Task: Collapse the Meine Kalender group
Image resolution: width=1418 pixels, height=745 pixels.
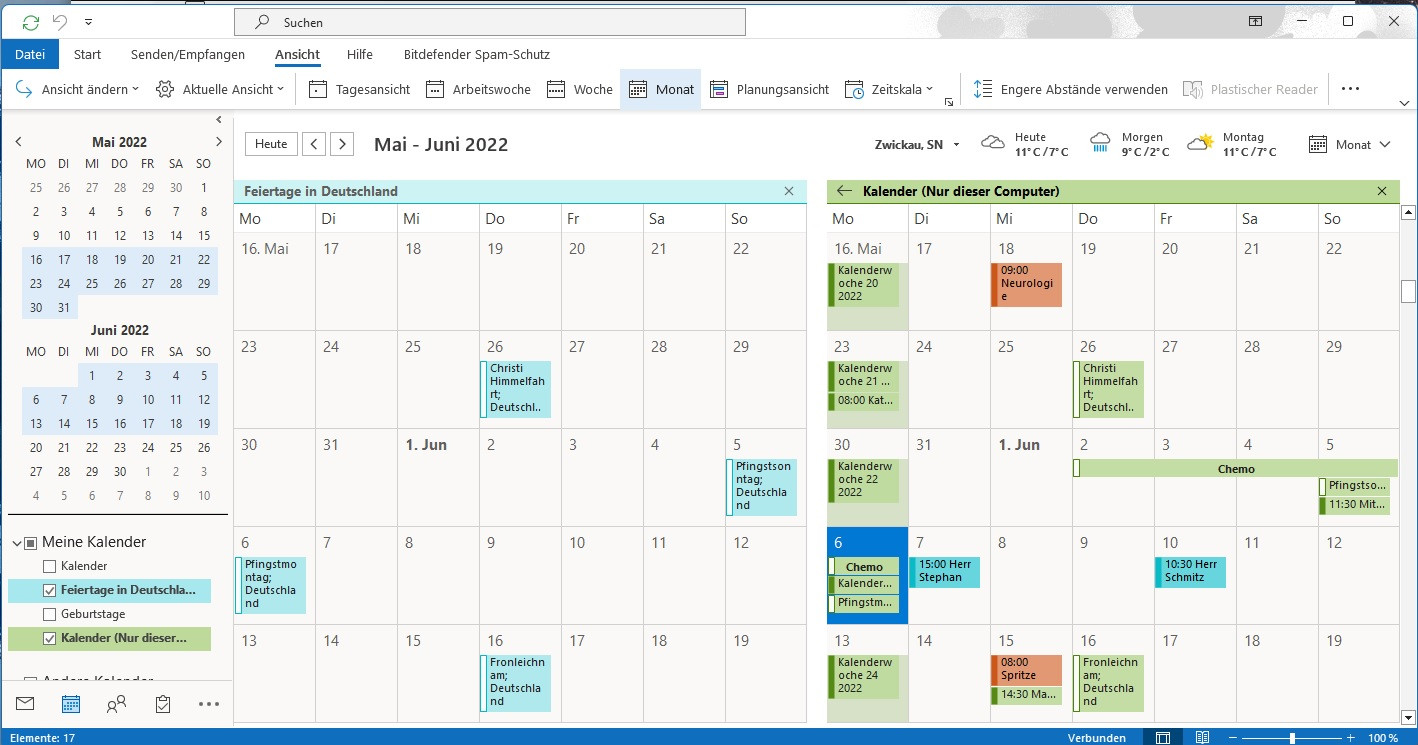Action: pos(17,543)
